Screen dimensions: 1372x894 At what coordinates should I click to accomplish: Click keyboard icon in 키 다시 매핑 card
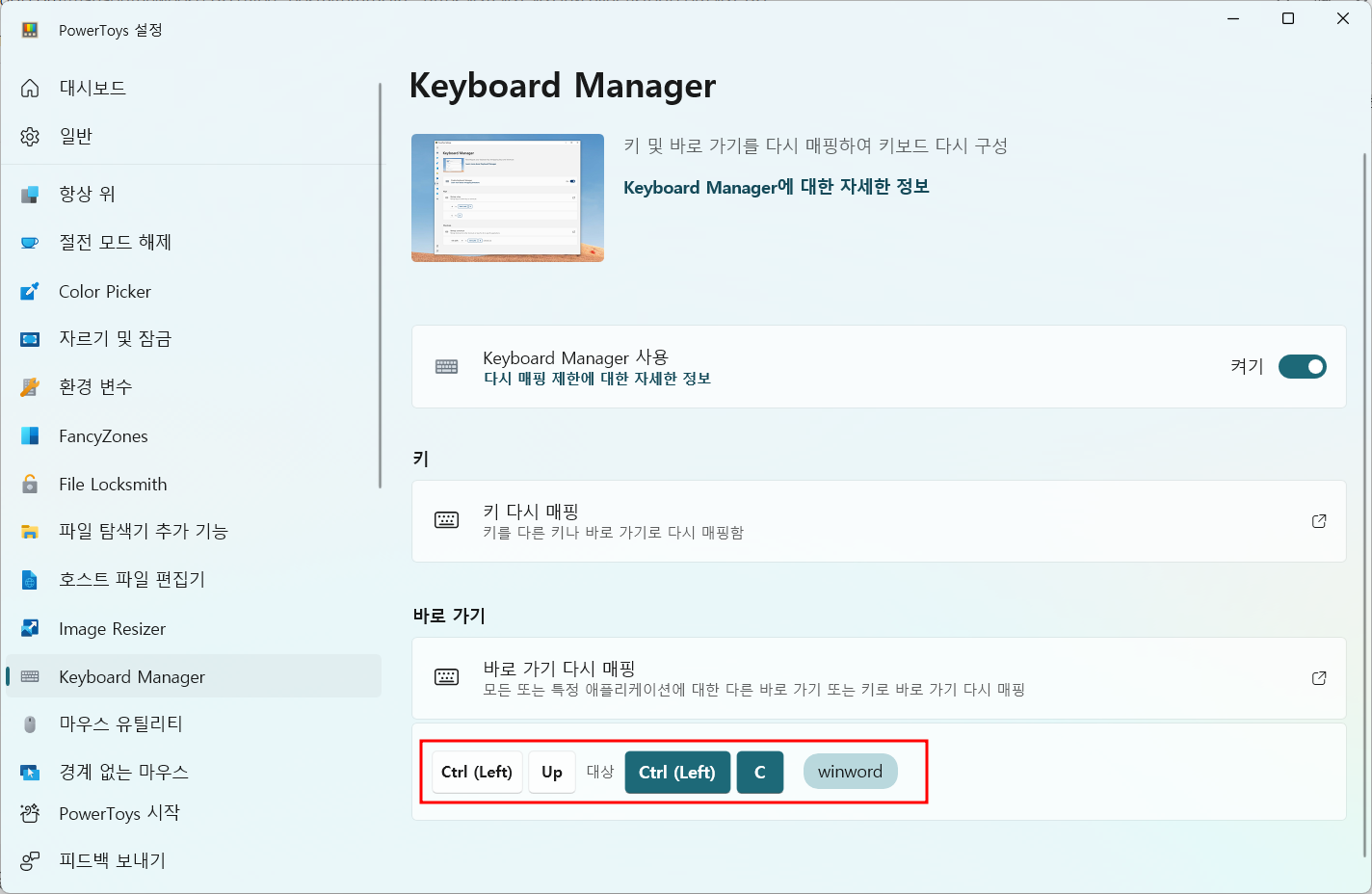pos(447,520)
